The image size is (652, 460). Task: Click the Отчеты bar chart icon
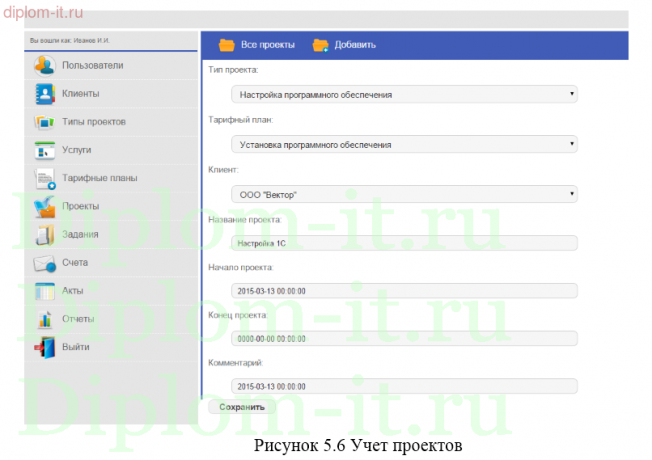coord(45,319)
